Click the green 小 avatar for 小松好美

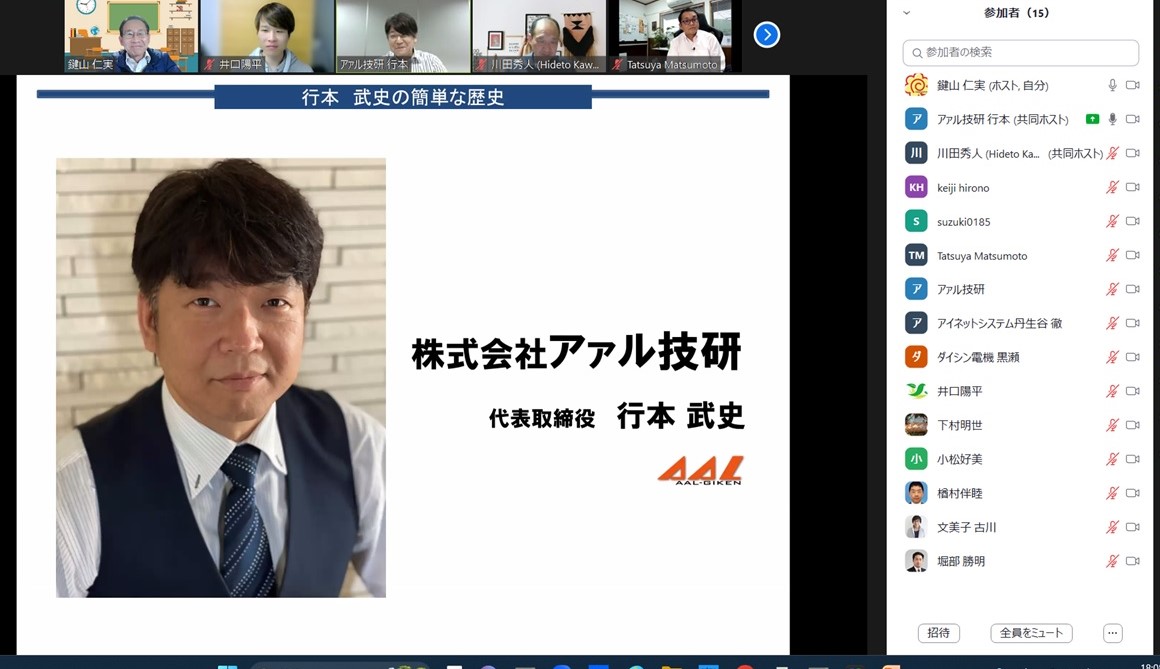[x=916, y=460]
